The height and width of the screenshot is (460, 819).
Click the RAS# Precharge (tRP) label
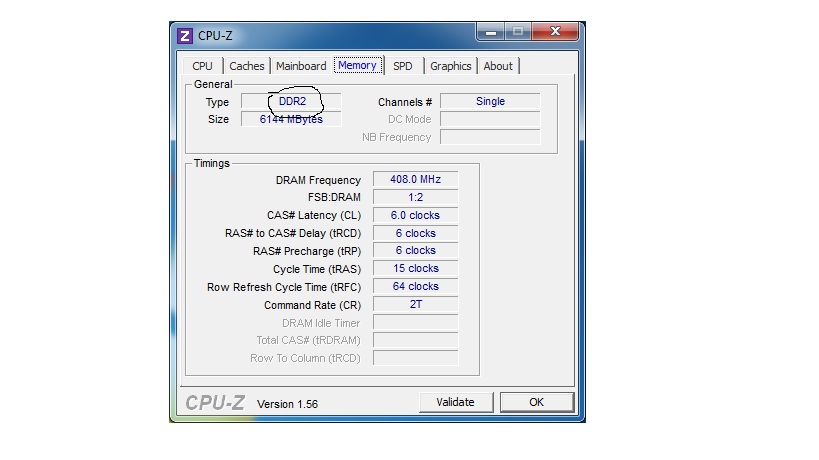pyautogui.click(x=307, y=251)
